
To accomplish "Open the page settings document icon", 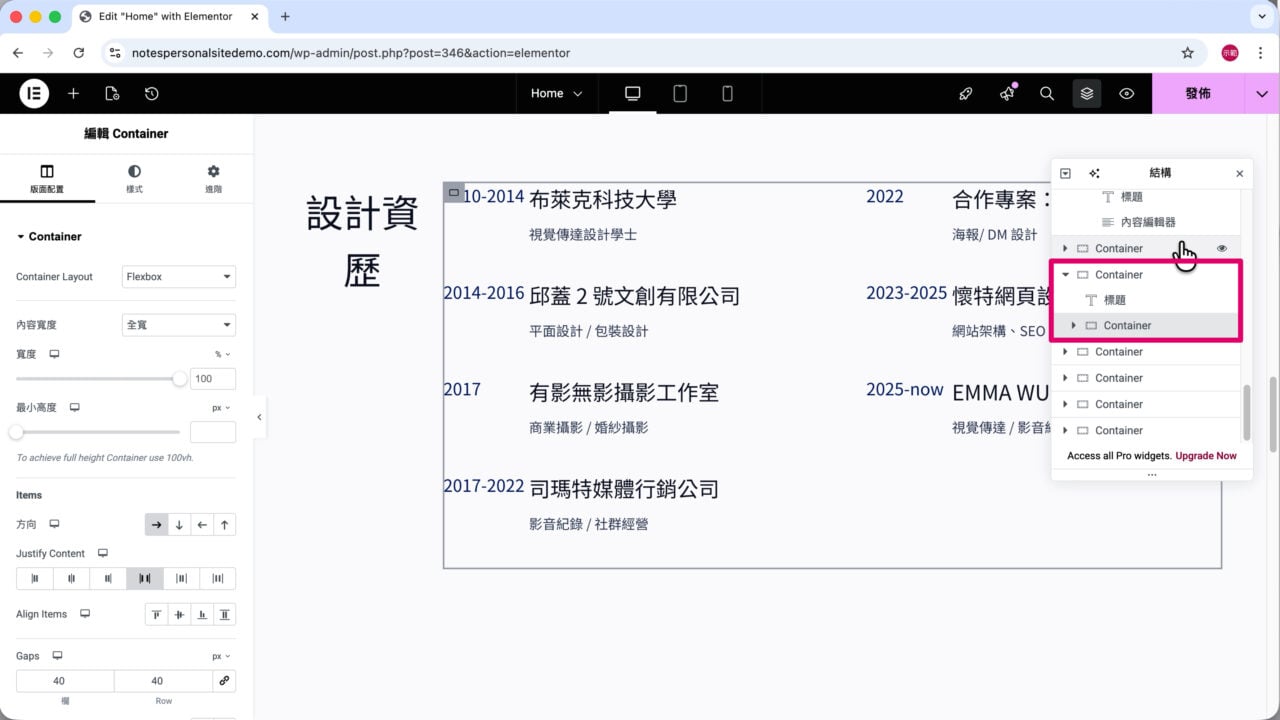I will (112, 93).
